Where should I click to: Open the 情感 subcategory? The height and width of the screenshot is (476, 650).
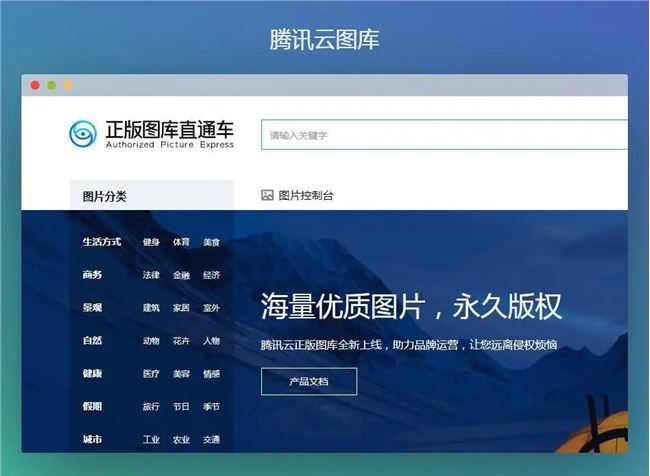[x=211, y=374]
